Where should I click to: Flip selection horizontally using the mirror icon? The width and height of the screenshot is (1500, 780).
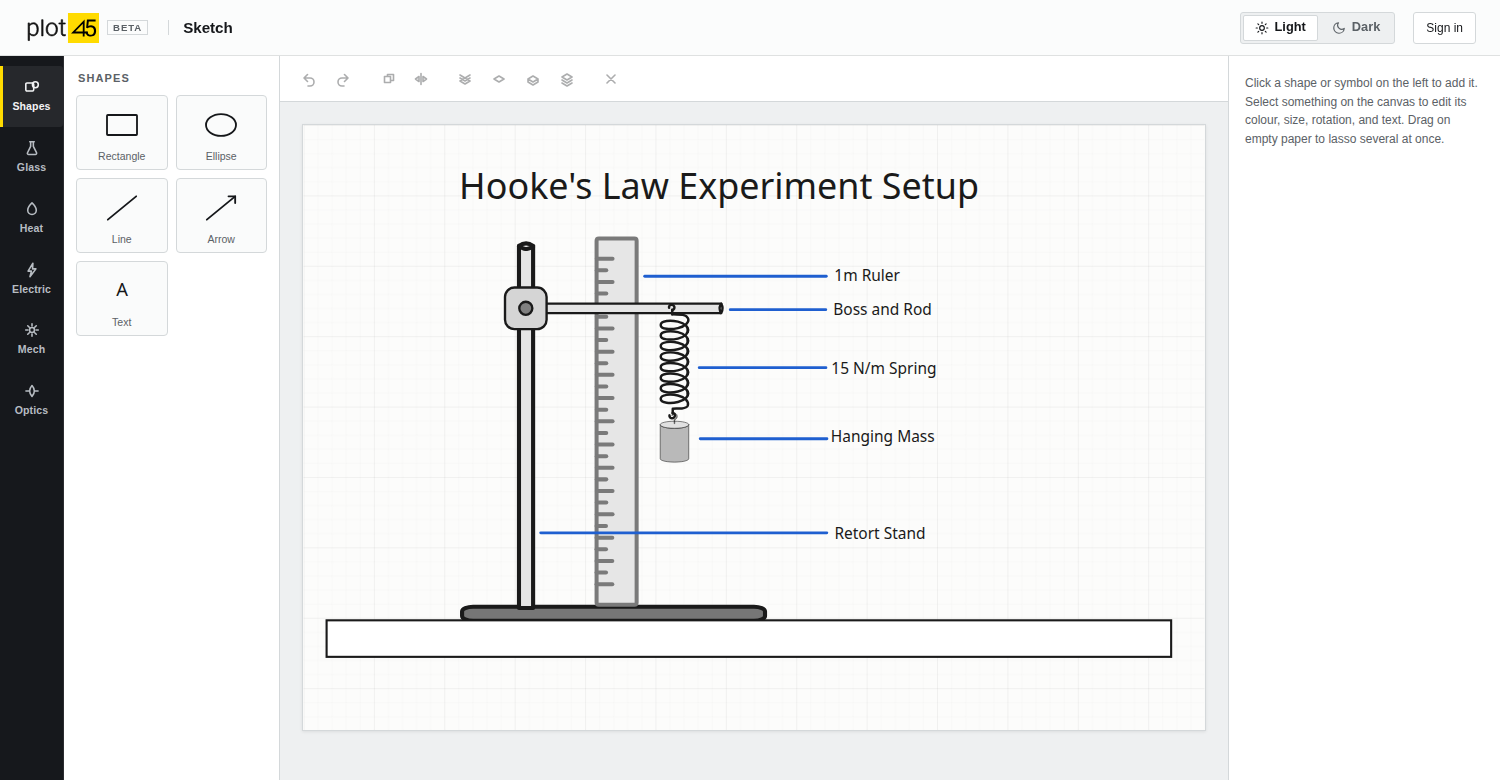pyautogui.click(x=421, y=79)
